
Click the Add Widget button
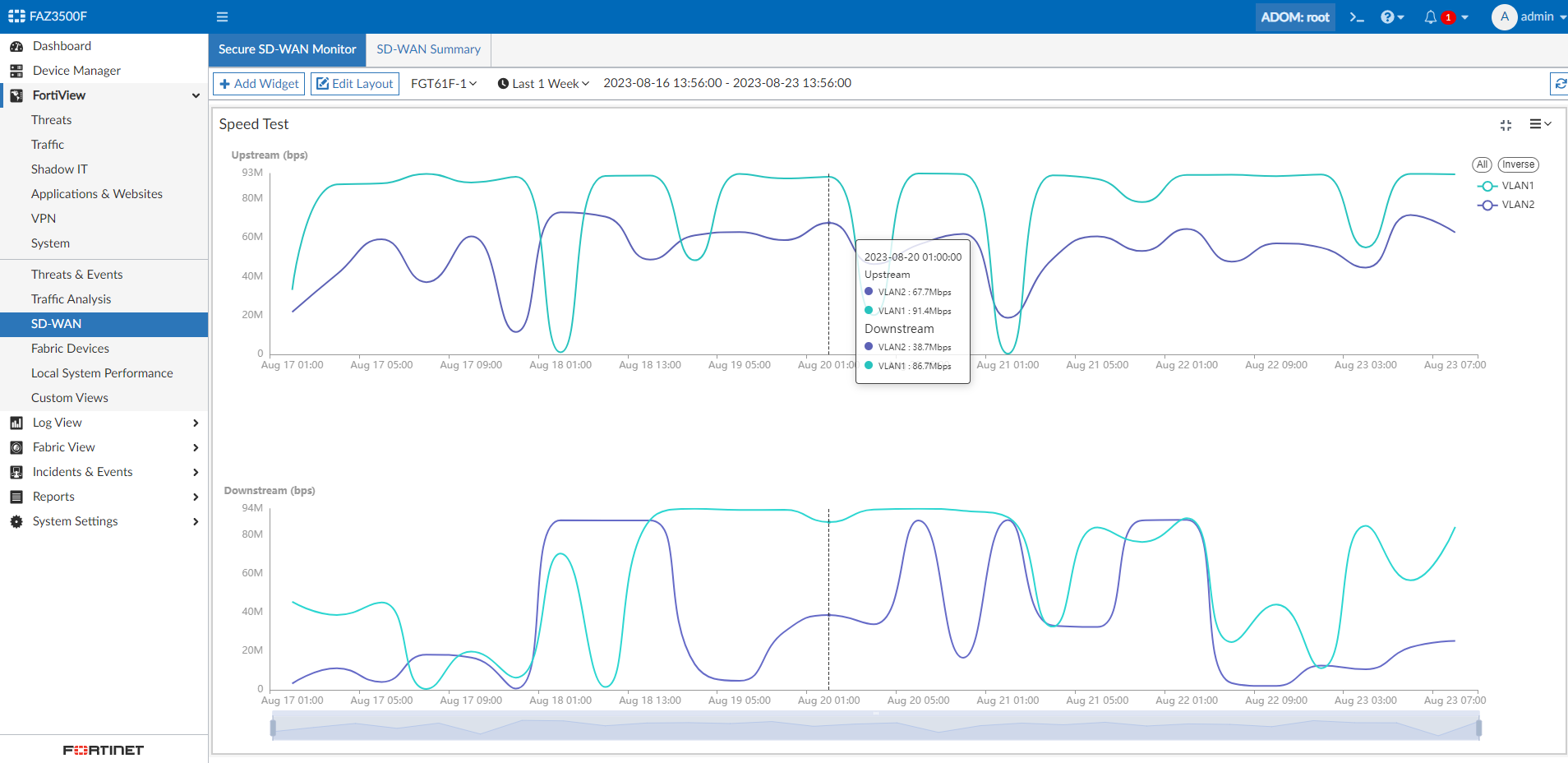(259, 84)
